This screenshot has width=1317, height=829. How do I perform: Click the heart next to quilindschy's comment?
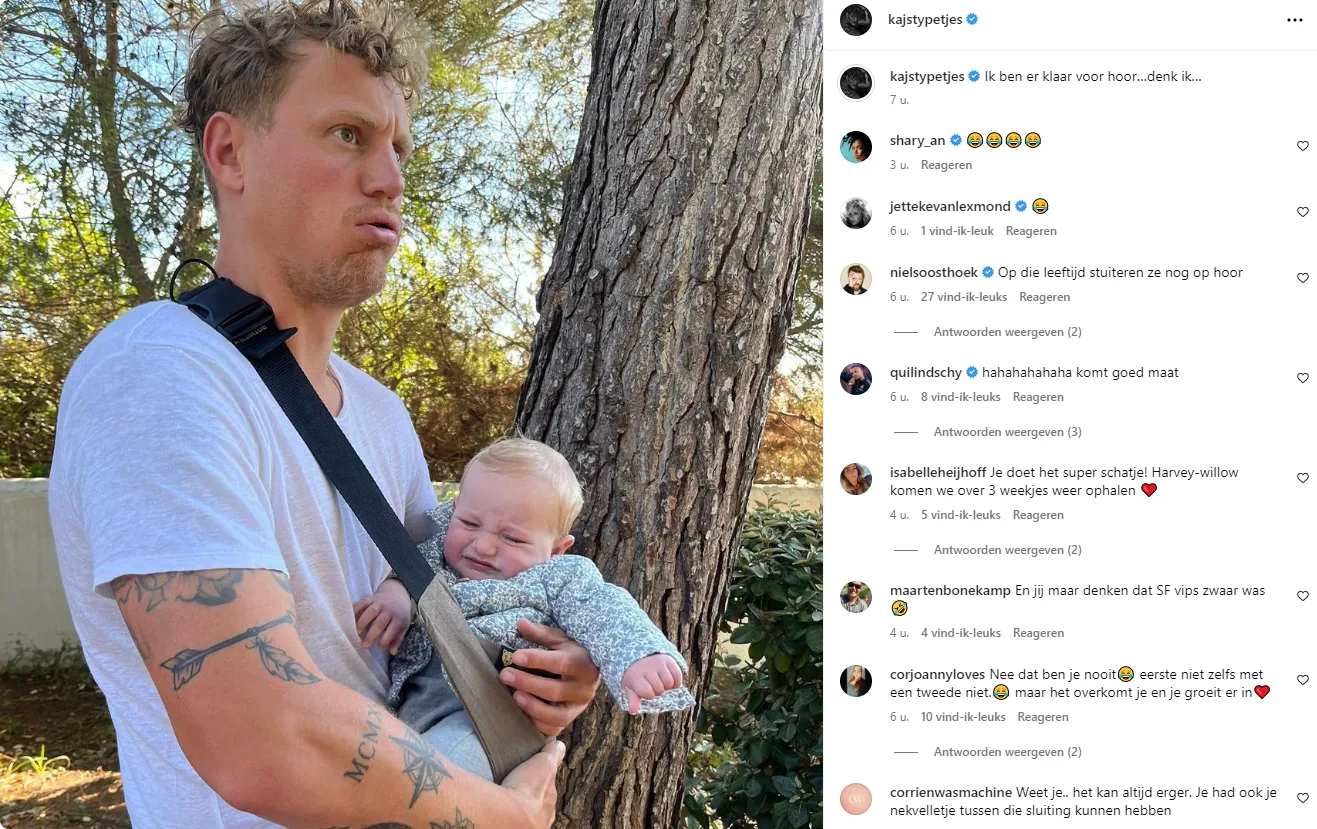coord(1302,378)
